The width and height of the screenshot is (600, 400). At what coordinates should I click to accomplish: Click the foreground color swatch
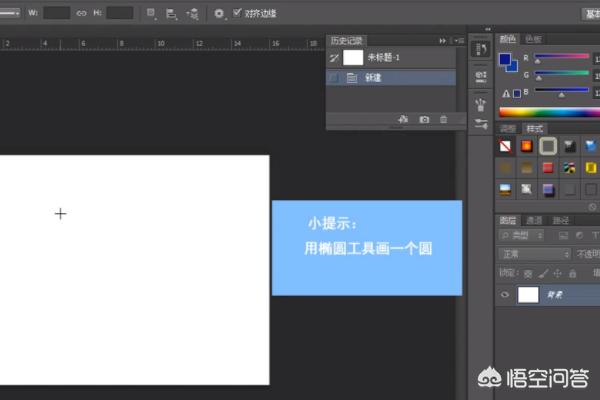point(505,59)
